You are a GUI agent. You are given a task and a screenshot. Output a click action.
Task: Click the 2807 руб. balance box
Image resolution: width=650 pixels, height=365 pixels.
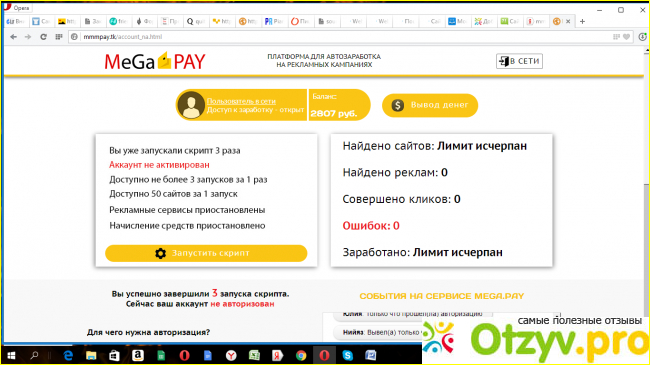tap(339, 105)
